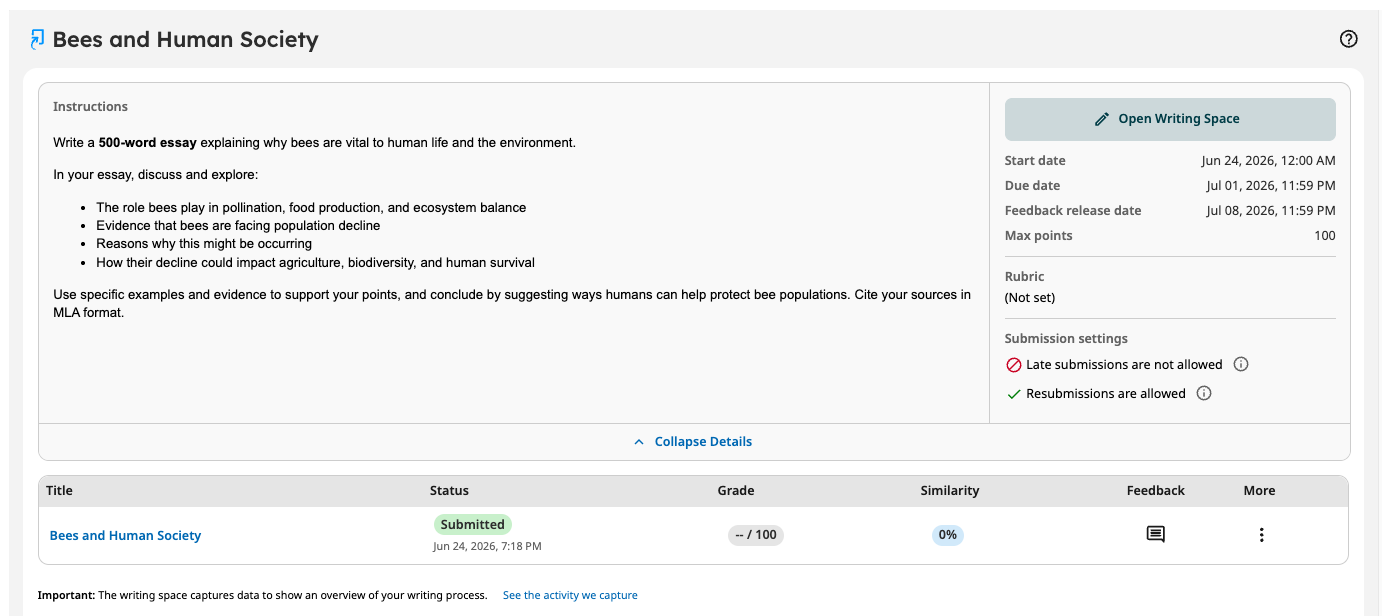The width and height of the screenshot is (1382, 616).
Task: Click submission timestamp Jun 24, 2026, 7:18 PM
Action: 487,547
